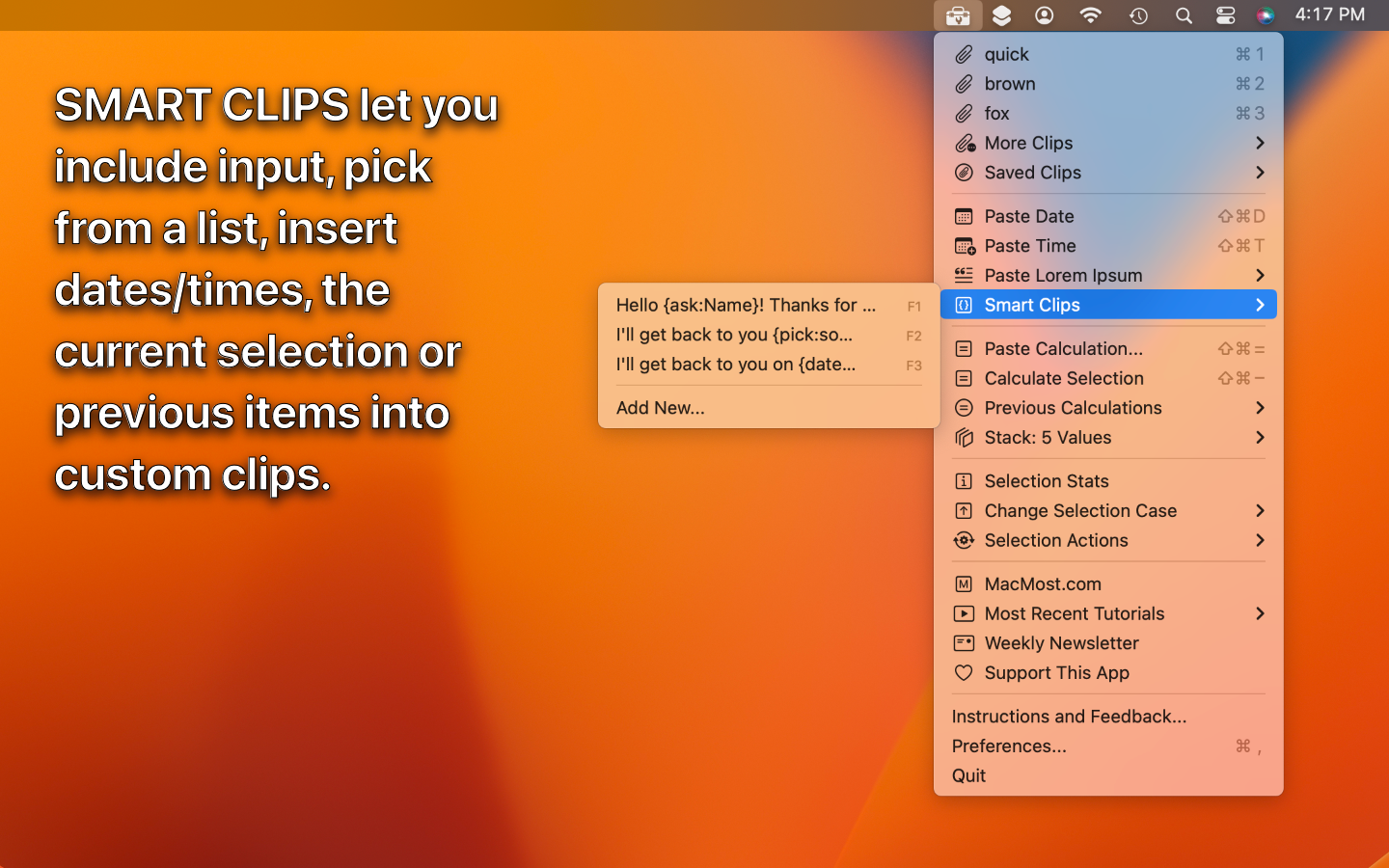Click the Paste Time calendar-clock icon
The image size is (1389, 868).
click(x=965, y=246)
